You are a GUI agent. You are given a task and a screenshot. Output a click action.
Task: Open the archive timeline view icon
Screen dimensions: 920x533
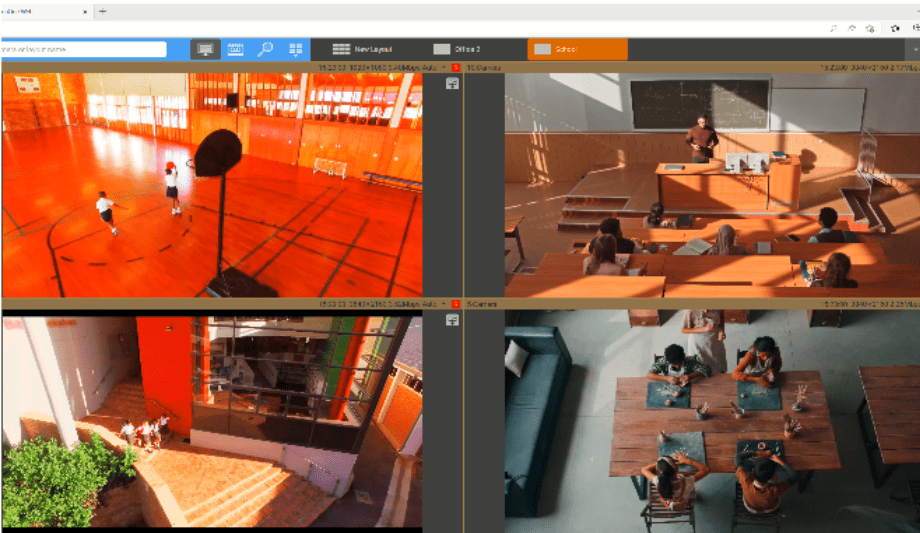coord(236,49)
